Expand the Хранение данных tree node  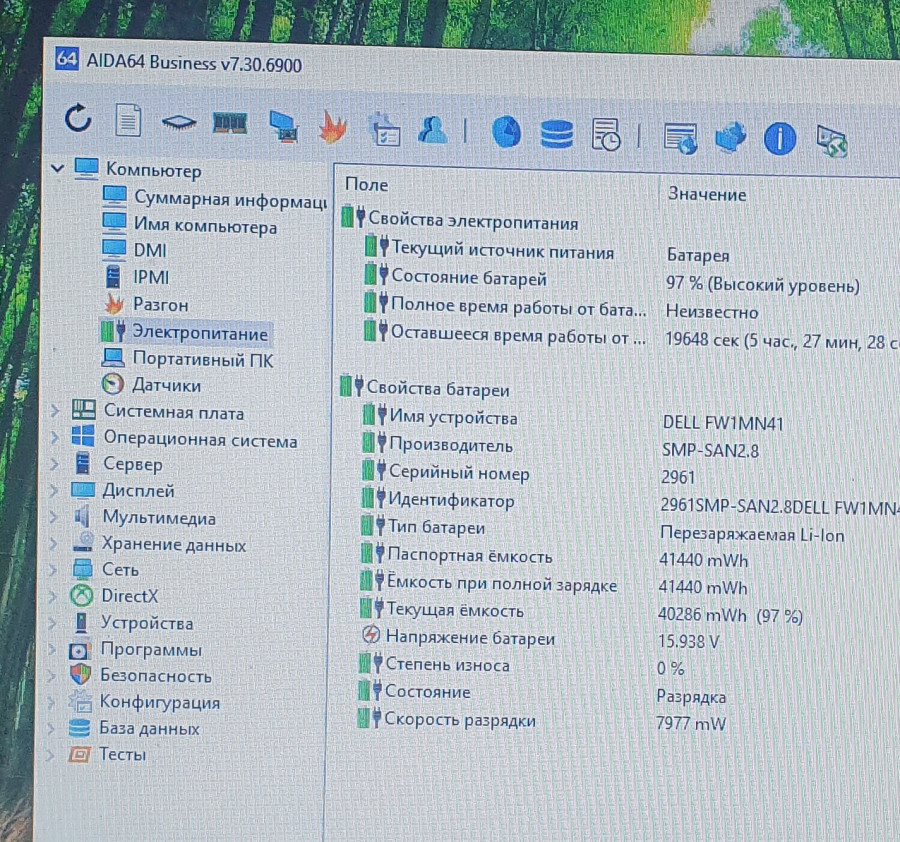(x=53, y=543)
